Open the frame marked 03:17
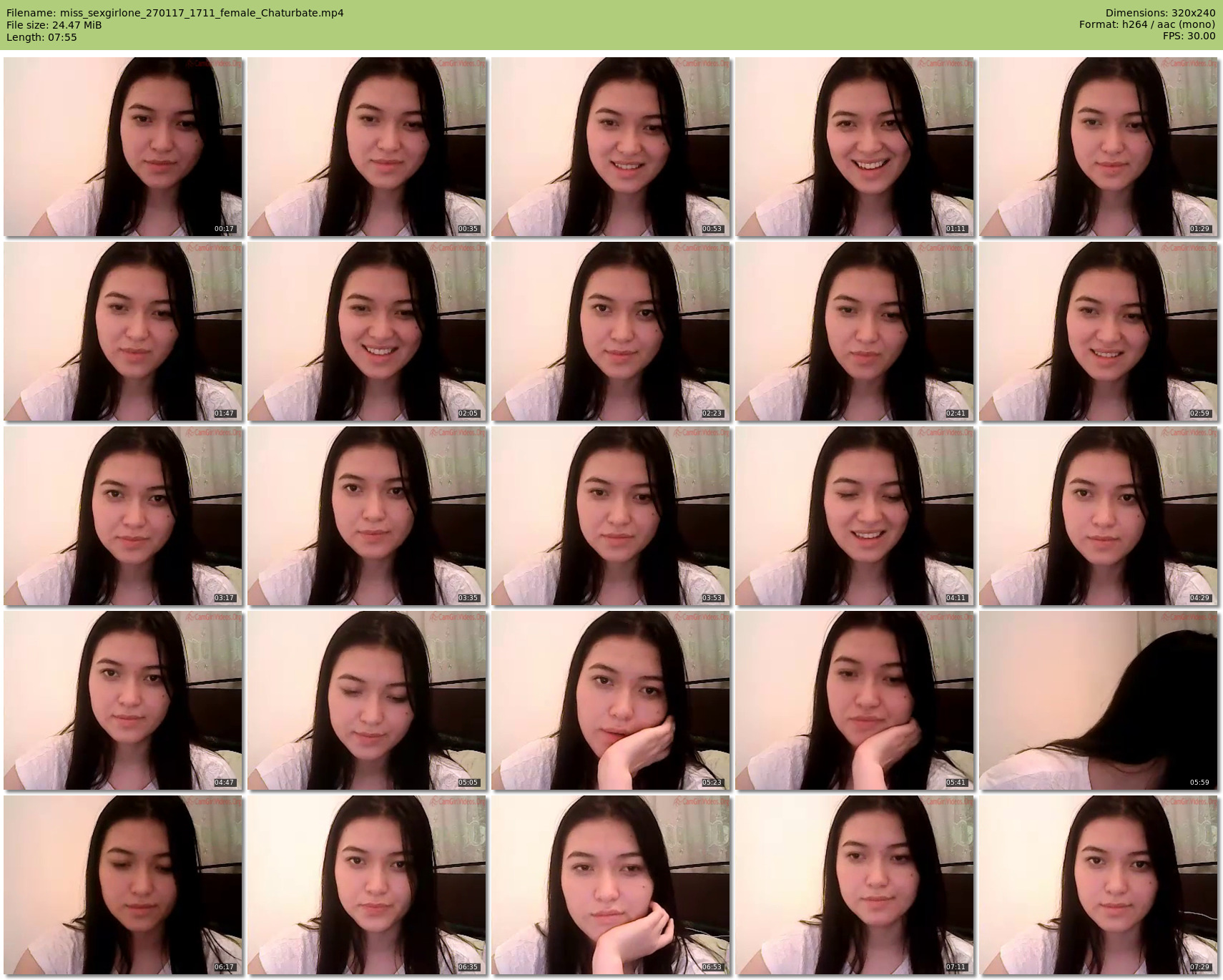Viewport: 1223px width, 980px height. click(x=123, y=516)
